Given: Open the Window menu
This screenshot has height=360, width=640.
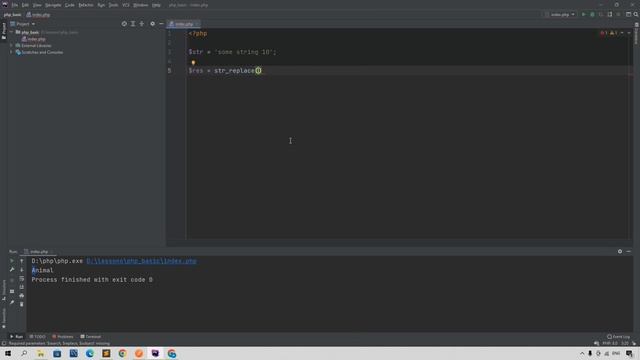Looking at the screenshot, I should (x=141, y=5).
